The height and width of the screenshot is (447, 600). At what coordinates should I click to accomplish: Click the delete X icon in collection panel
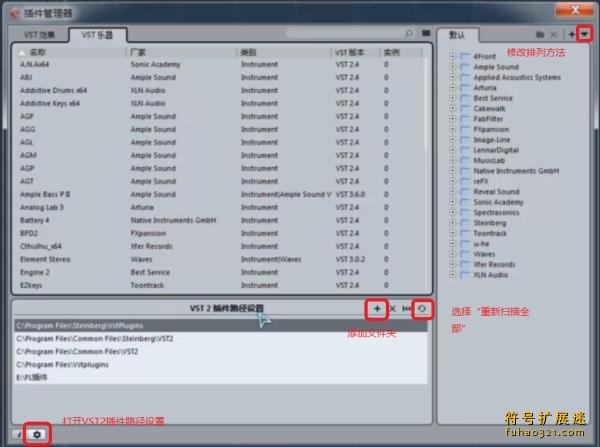[x=554, y=34]
